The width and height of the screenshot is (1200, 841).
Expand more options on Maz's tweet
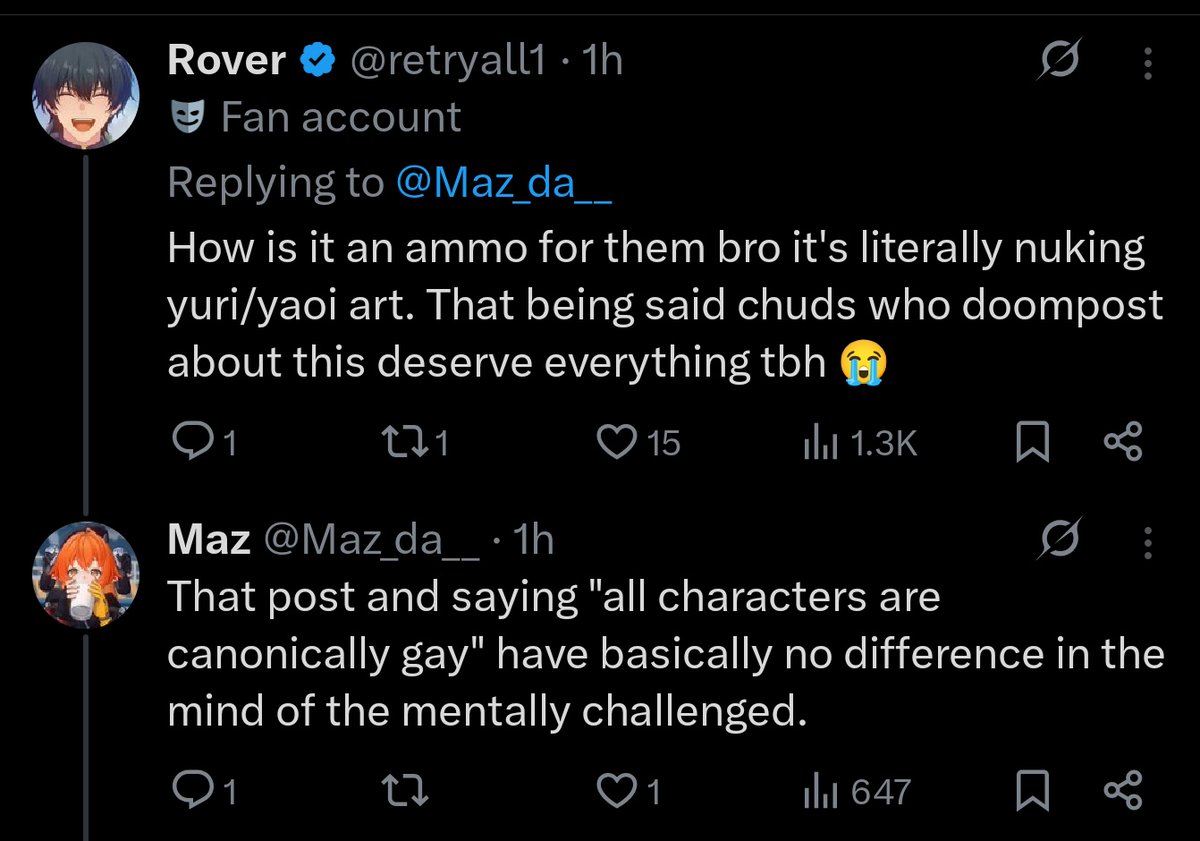tap(1146, 543)
